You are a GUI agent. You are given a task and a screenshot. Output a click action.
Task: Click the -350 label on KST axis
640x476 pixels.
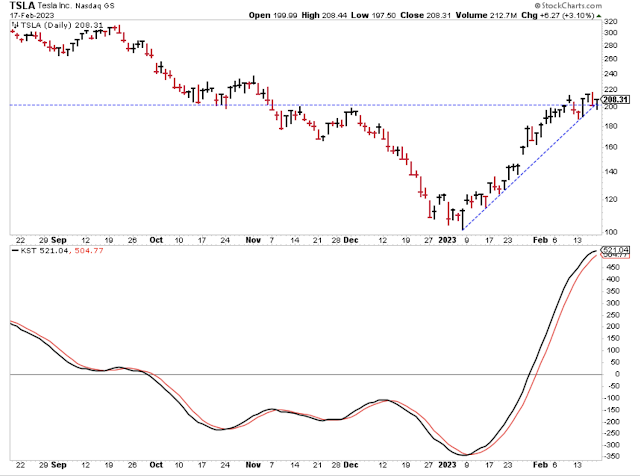tap(611, 456)
